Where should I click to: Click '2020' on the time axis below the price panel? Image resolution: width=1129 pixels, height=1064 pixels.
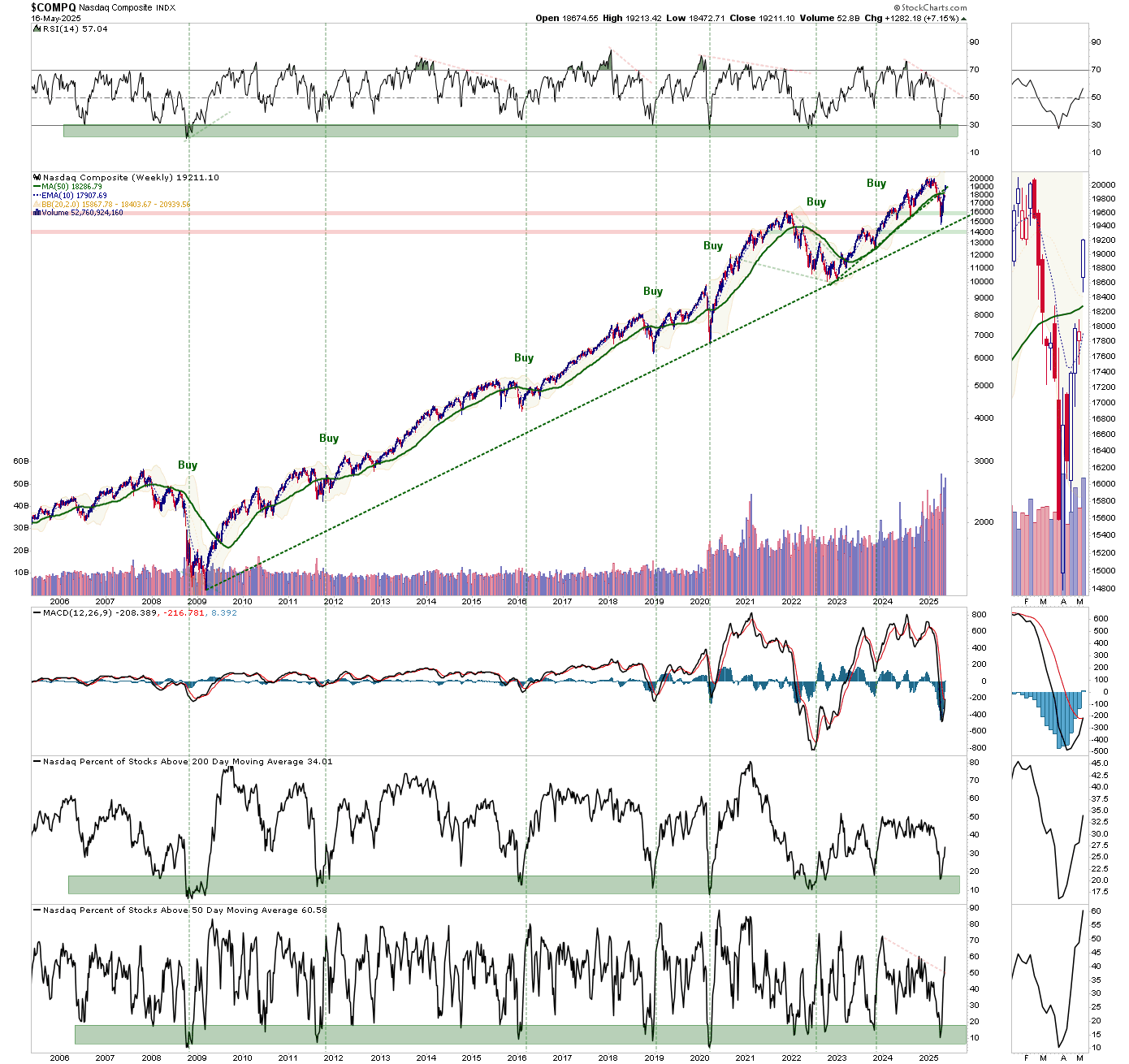tap(699, 602)
